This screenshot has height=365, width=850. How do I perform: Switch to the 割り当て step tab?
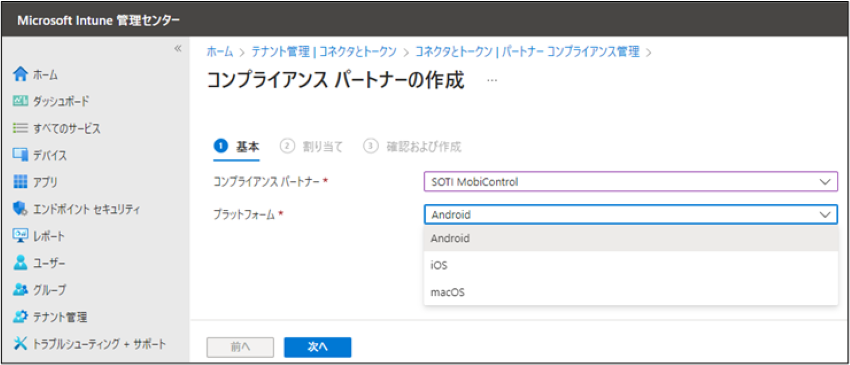[x=312, y=146]
